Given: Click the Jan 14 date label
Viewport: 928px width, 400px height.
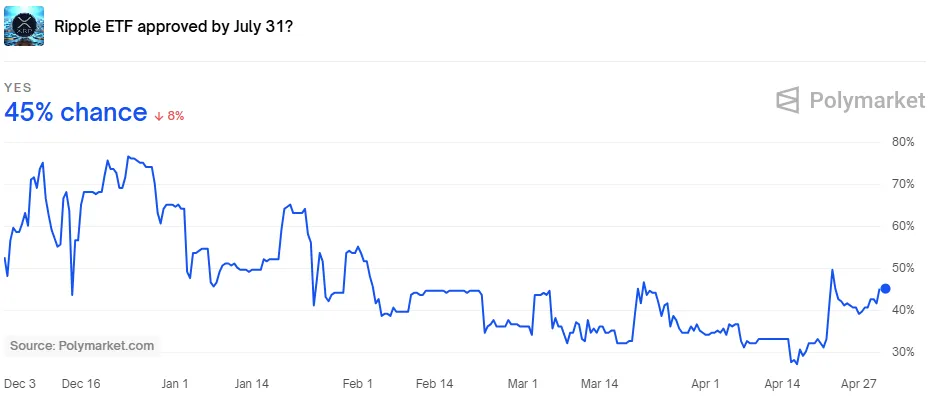Looking at the screenshot, I should click(252, 383).
